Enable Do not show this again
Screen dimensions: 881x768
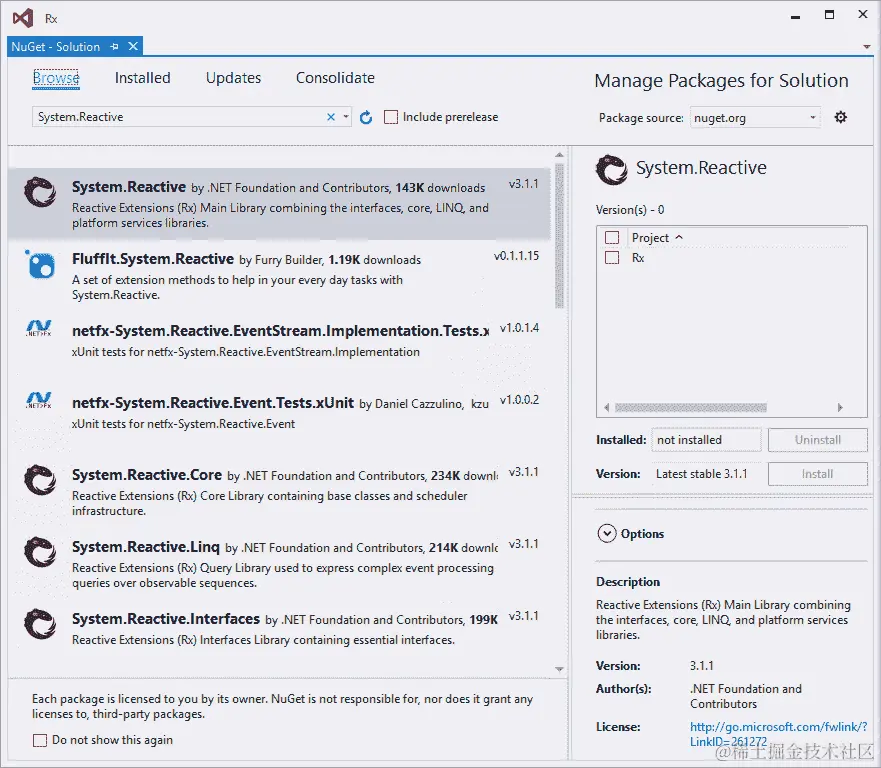40,740
